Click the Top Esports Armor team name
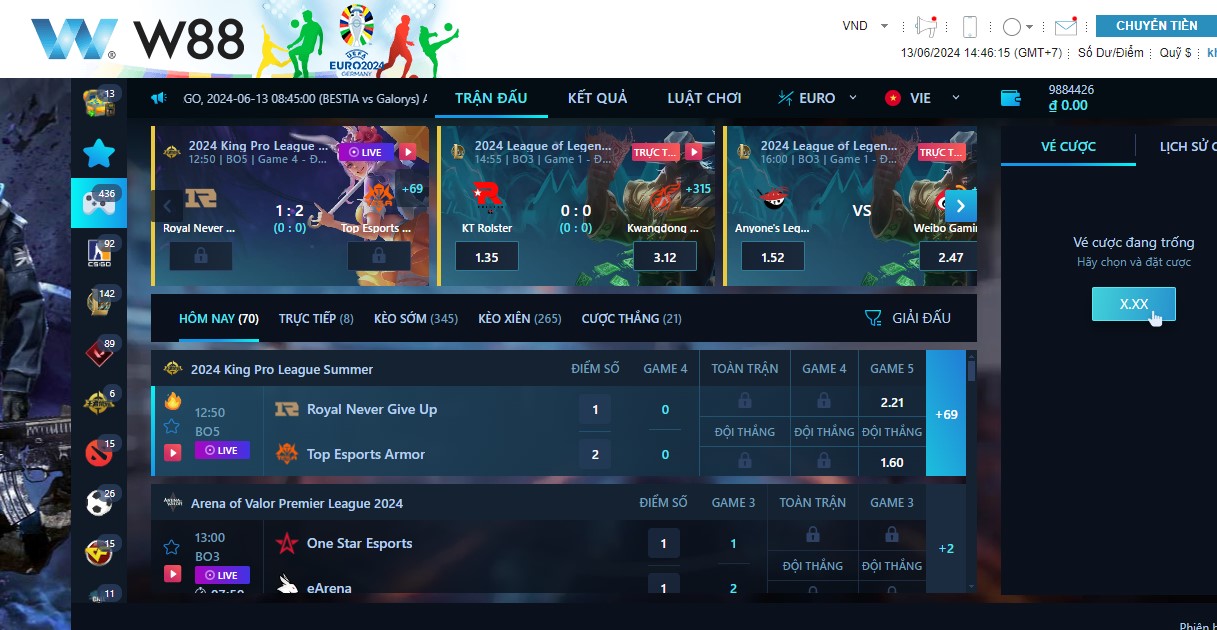This screenshot has height=630, width=1217. click(x=366, y=454)
